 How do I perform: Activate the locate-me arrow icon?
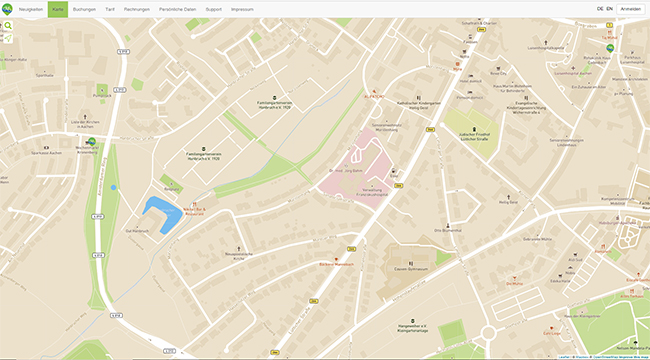tap(8, 39)
